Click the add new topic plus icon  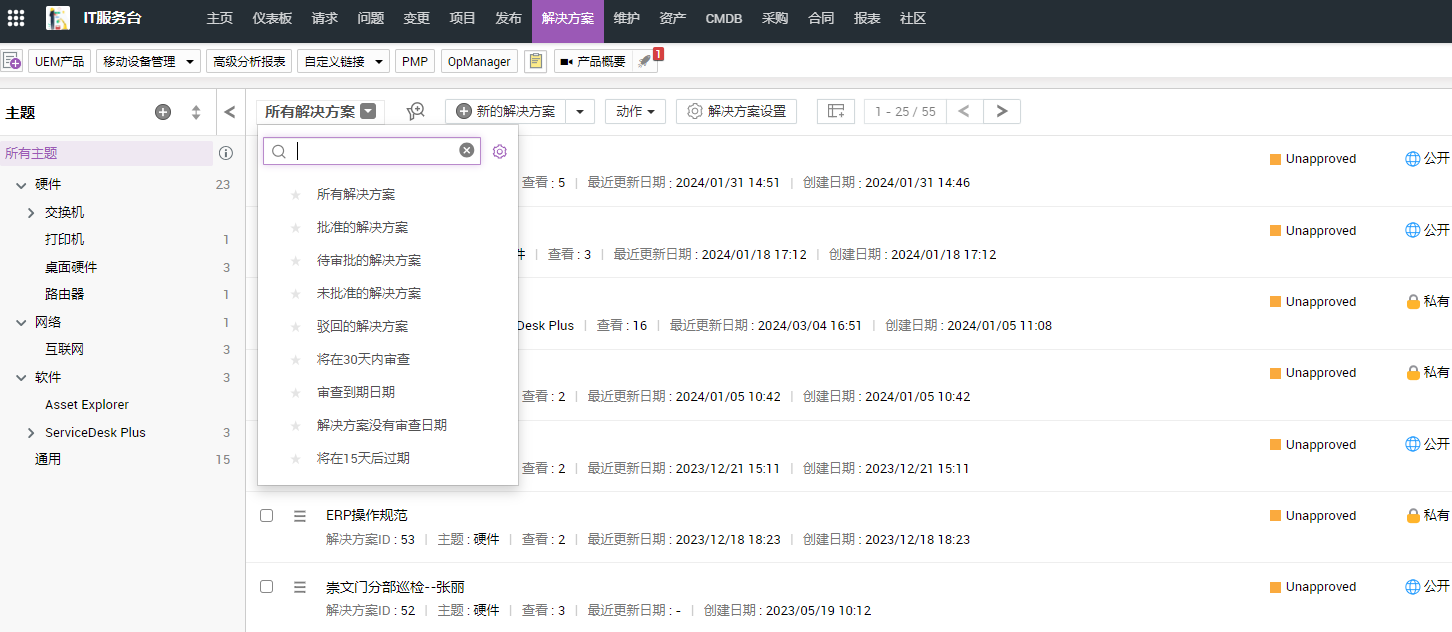163,112
